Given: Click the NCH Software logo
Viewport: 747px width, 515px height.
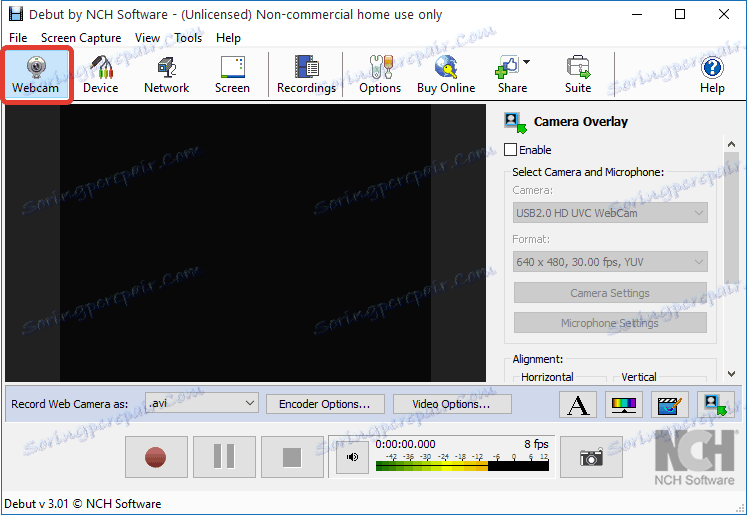Looking at the screenshot, I should click(x=694, y=457).
